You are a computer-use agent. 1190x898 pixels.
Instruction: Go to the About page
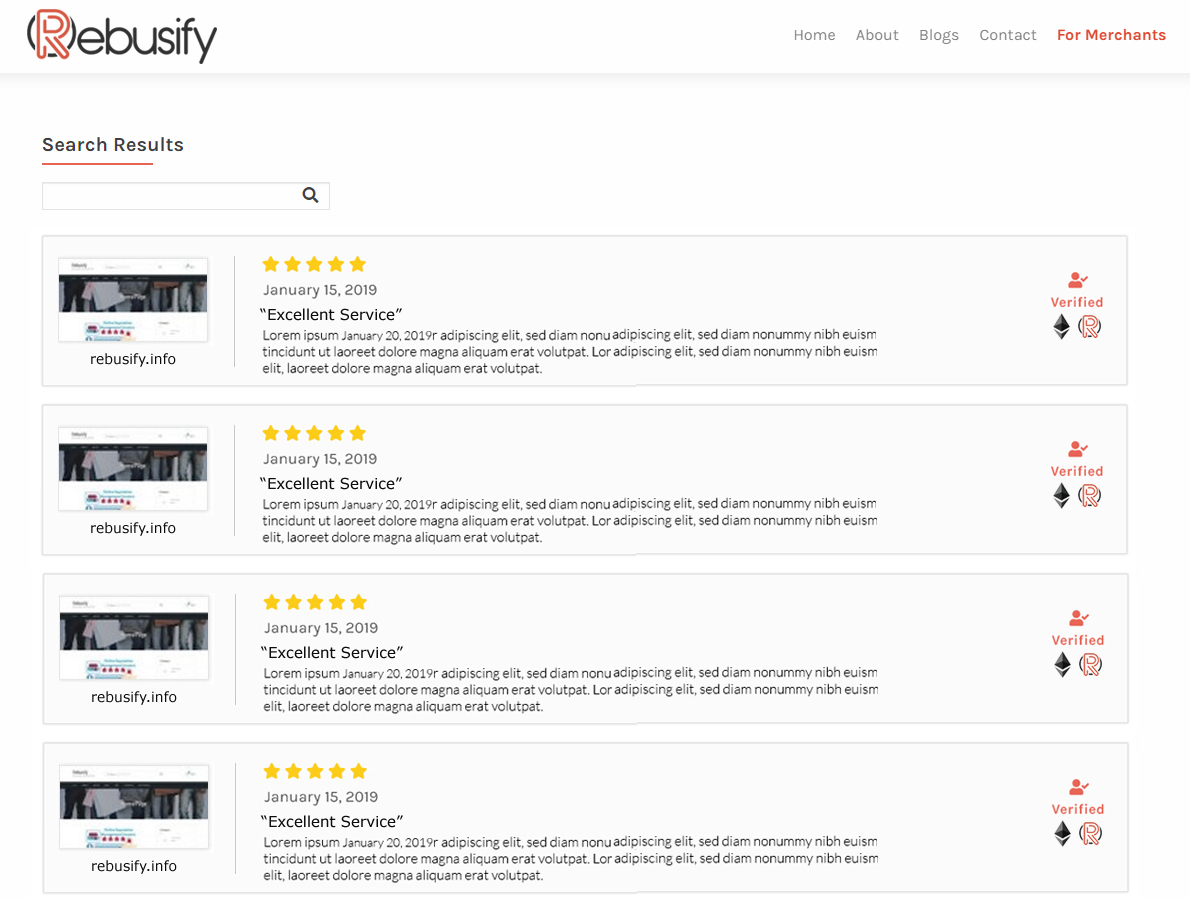[877, 35]
